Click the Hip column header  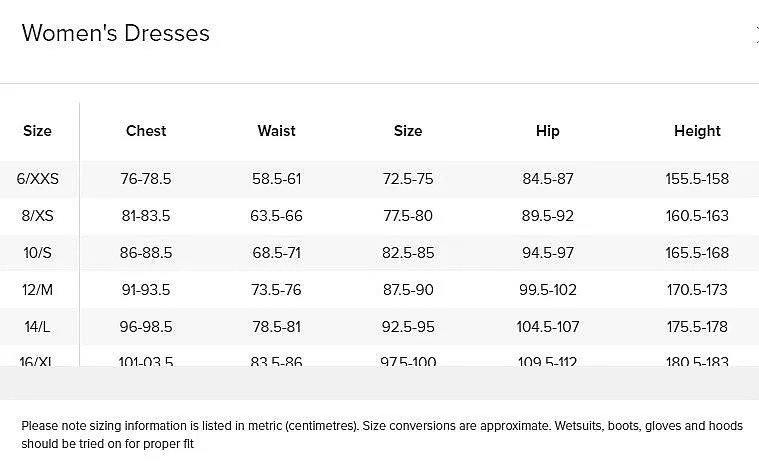547,131
